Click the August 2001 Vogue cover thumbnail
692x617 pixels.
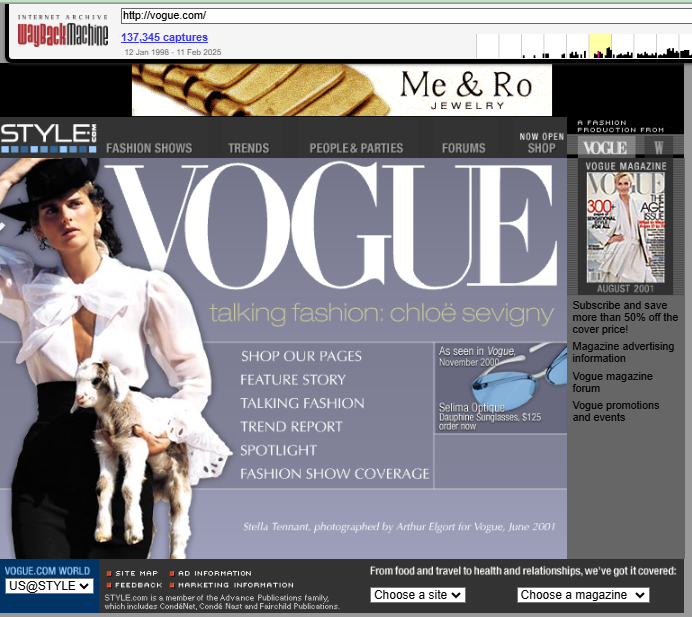(x=625, y=227)
